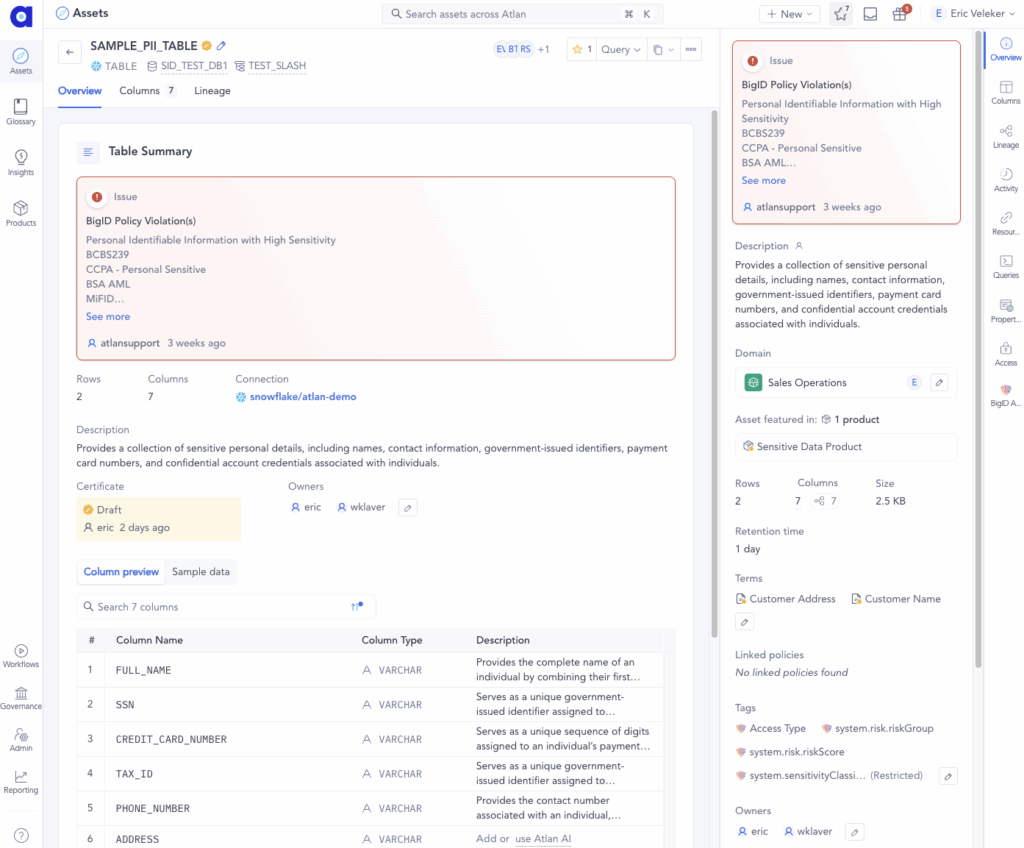Expand the Query dropdown

[x=621, y=50]
